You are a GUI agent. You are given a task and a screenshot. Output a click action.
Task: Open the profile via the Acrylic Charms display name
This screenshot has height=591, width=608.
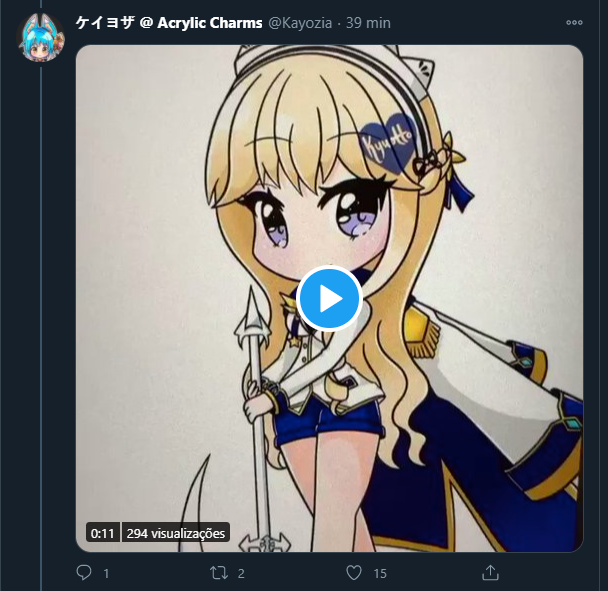click(169, 23)
